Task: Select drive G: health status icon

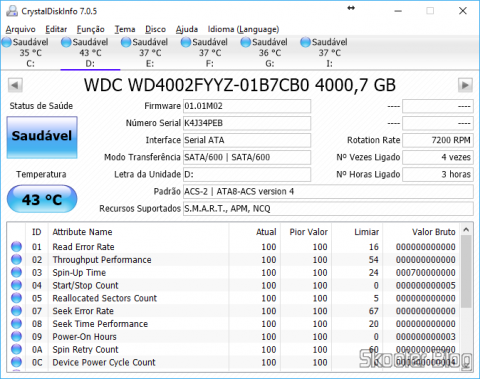Action: [246, 42]
